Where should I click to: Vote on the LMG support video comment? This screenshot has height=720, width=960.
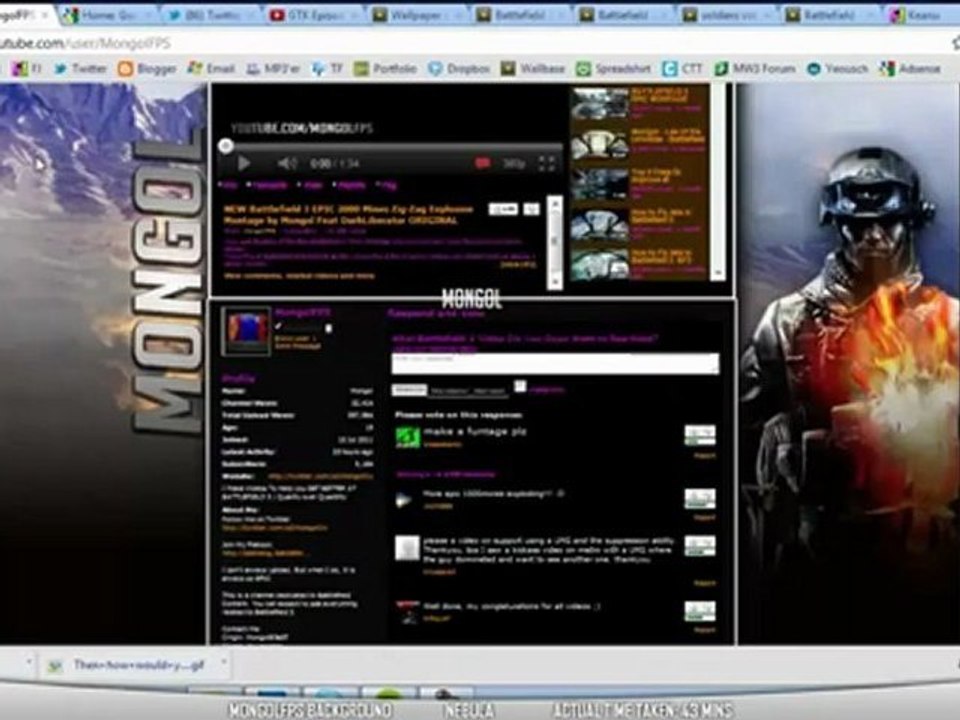coord(700,546)
